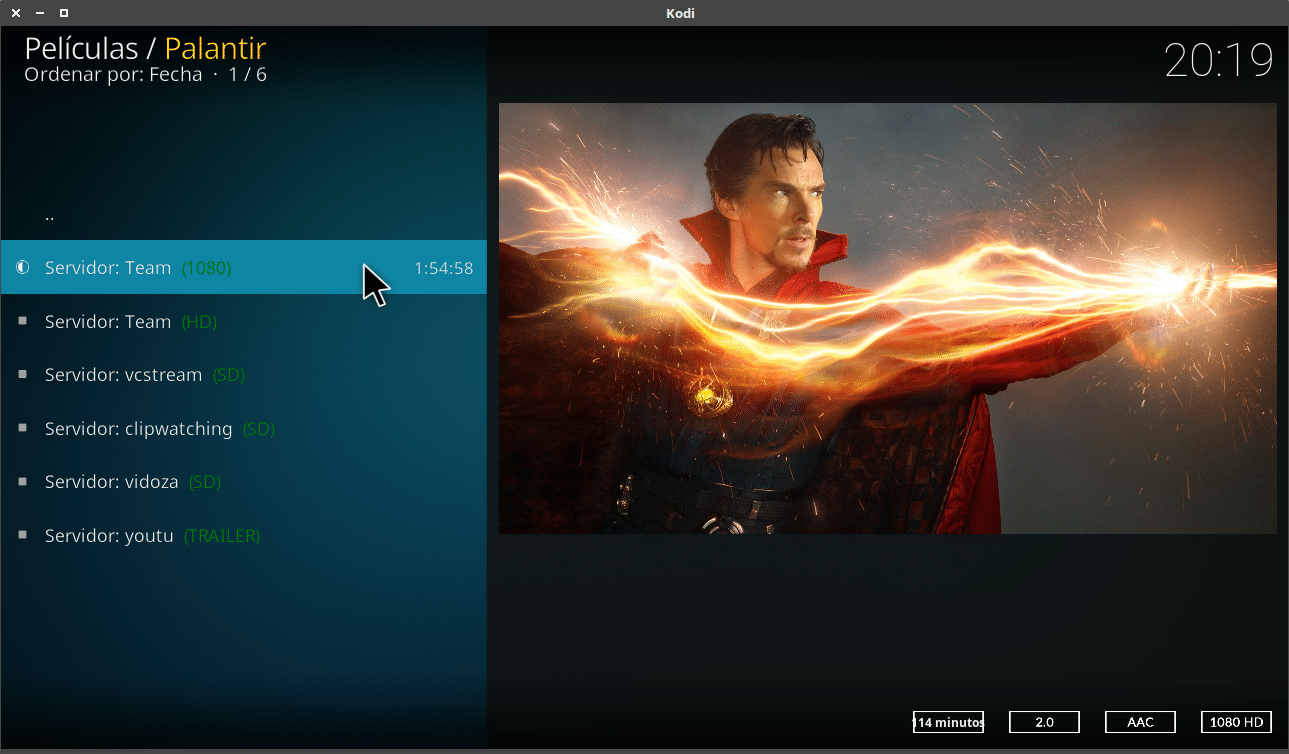Click the 'Ordenar por: Fecha' sort label

tap(113, 75)
